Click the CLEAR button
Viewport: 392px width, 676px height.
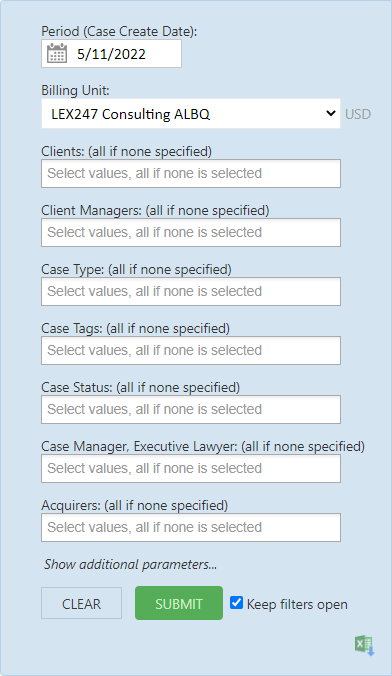coord(82,603)
